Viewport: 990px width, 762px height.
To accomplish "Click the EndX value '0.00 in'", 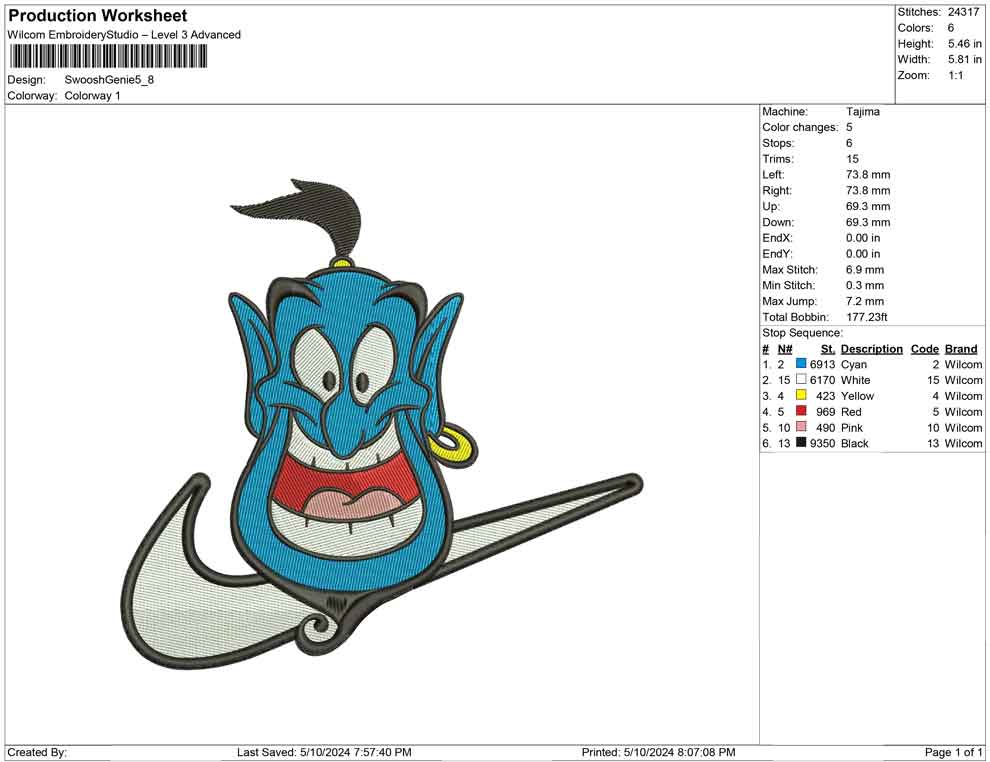I will tap(863, 238).
